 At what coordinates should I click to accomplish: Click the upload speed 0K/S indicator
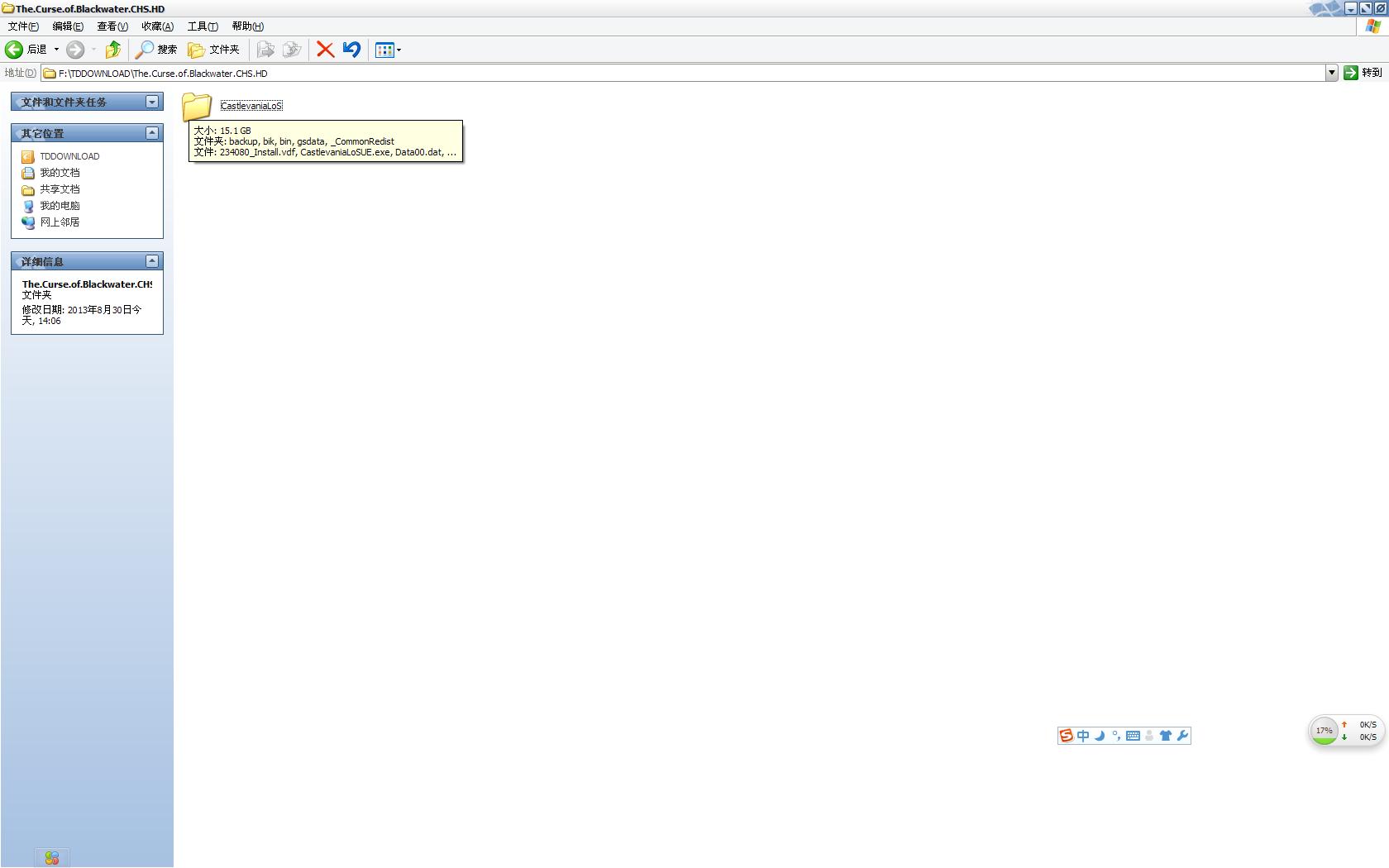1360,725
